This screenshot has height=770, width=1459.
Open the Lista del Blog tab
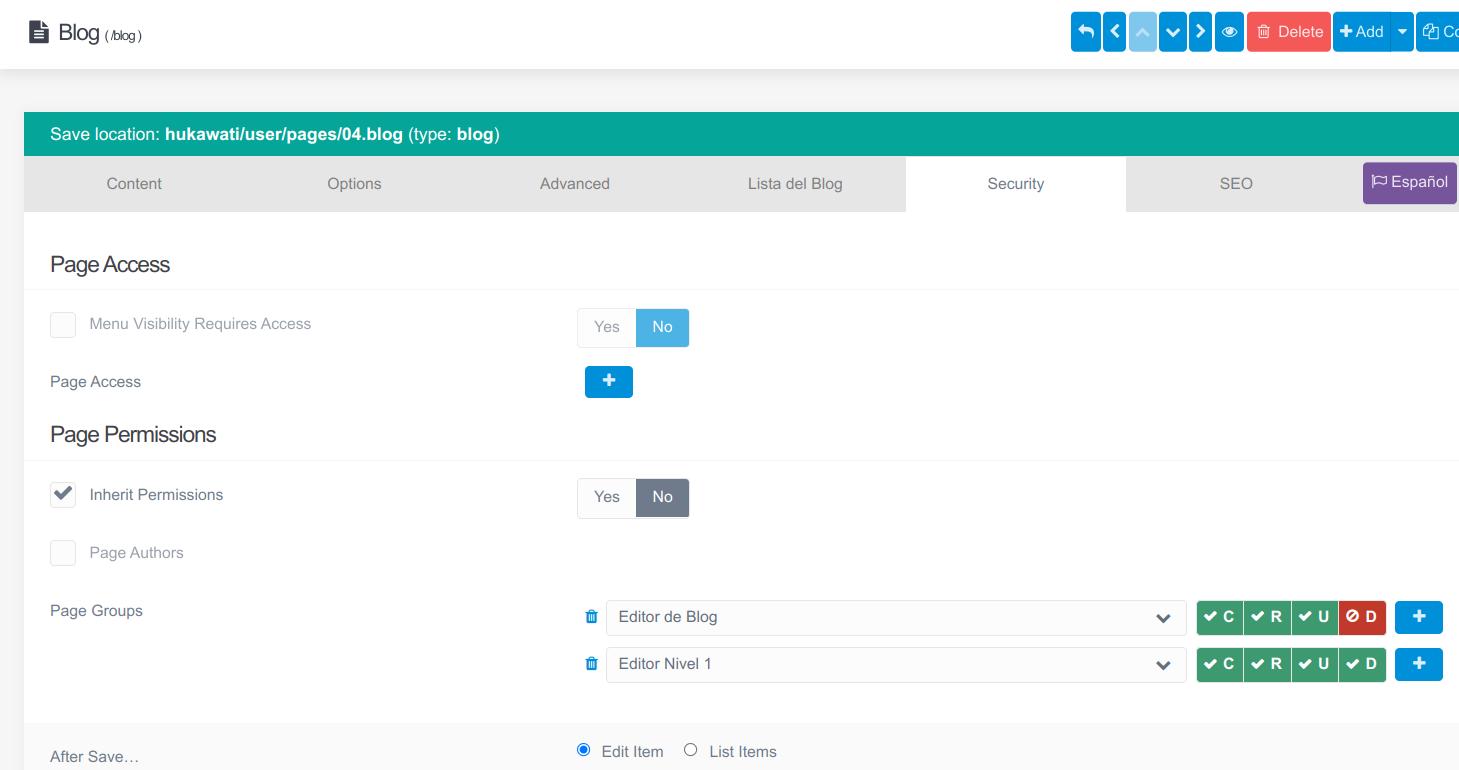point(795,184)
